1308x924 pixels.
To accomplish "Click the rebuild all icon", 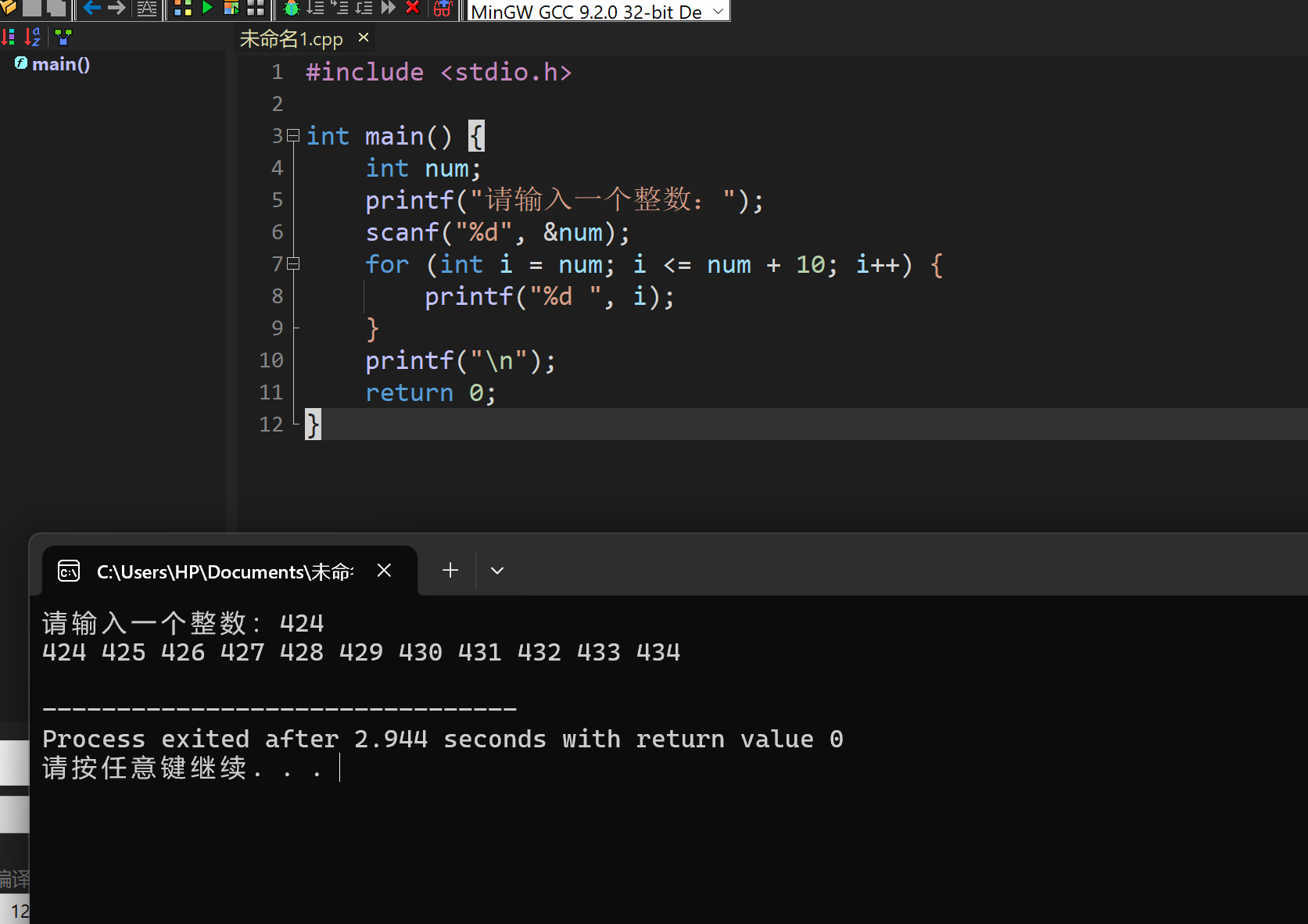I will point(256,8).
